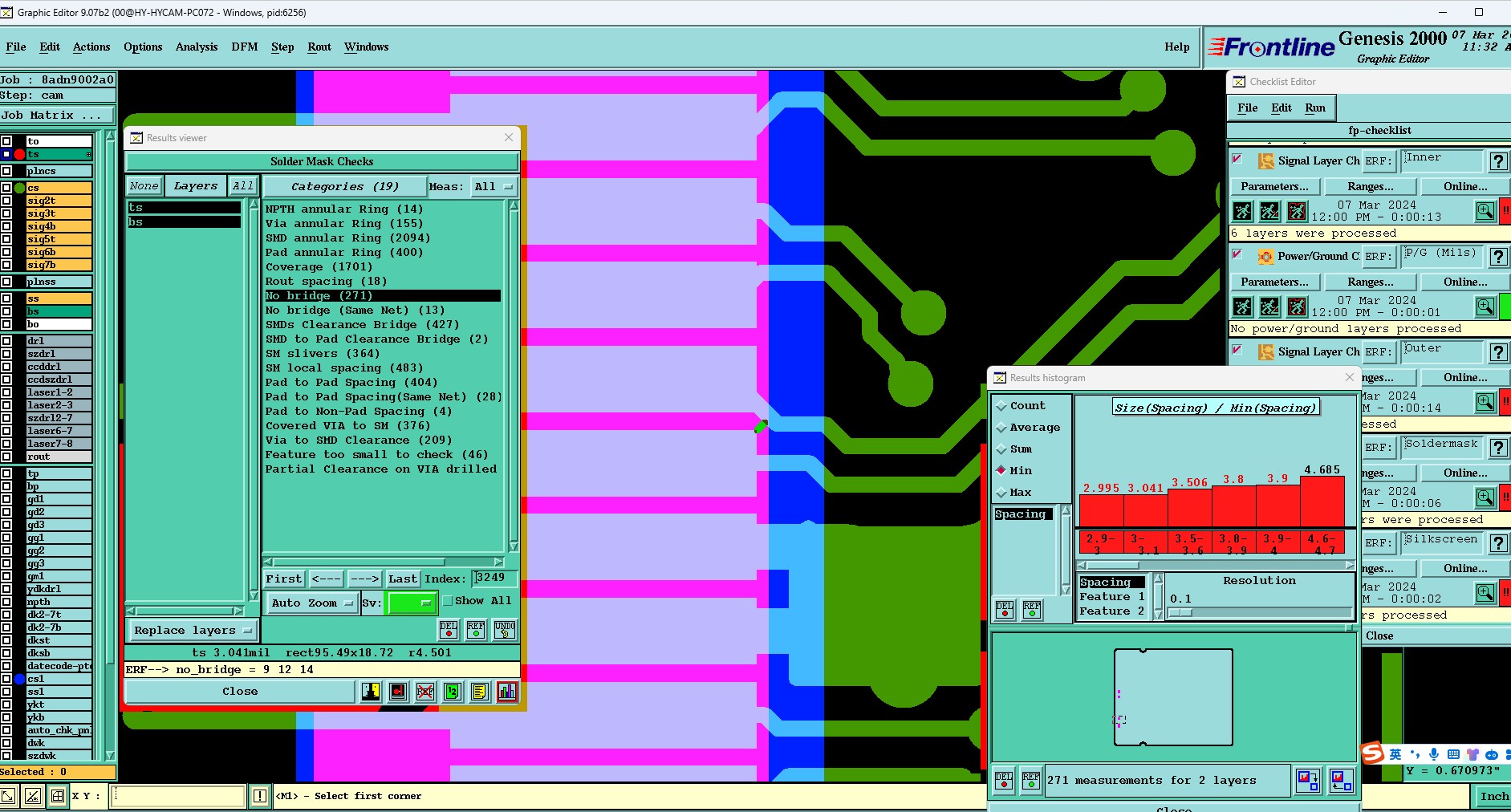The height and width of the screenshot is (812, 1511).
Task: Click the Sogou input method S icon
Action: (1373, 753)
